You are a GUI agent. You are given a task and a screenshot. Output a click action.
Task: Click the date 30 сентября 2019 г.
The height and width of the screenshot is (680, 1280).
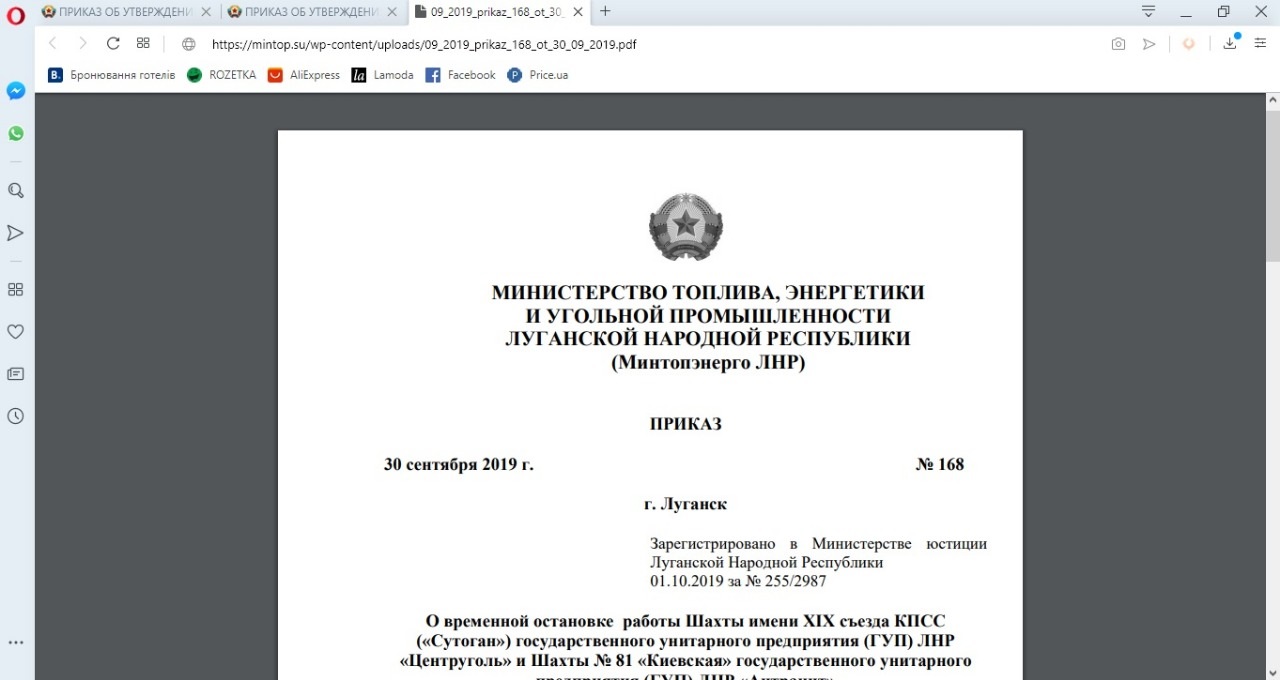coord(459,464)
